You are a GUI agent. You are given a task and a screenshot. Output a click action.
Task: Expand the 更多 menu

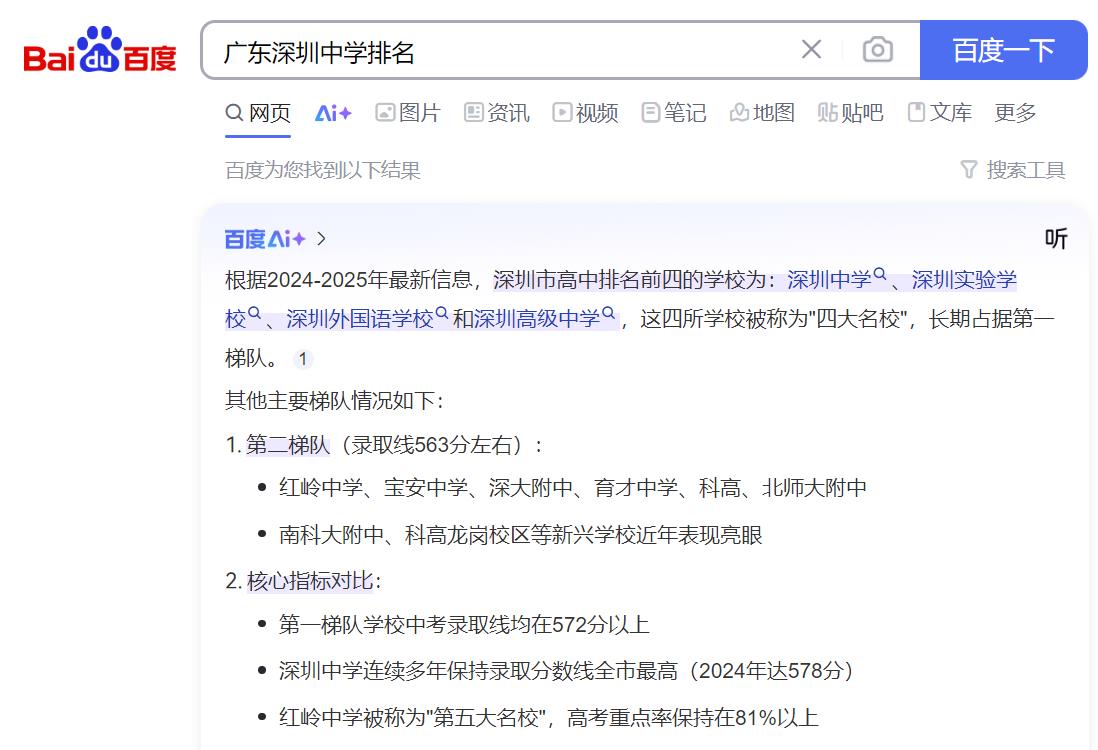point(1015,113)
